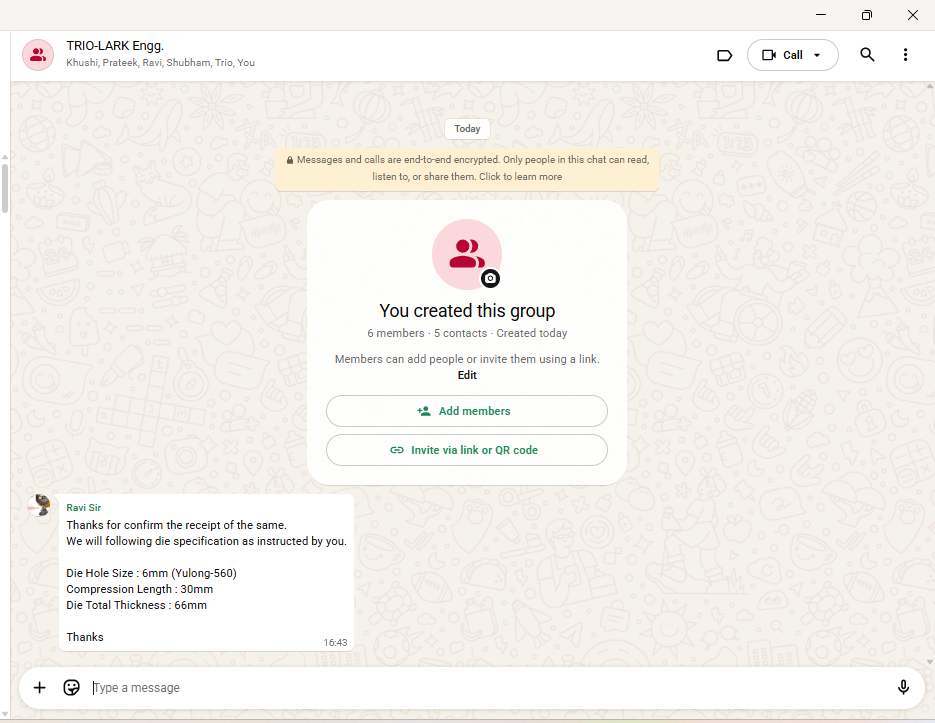This screenshot has height=723, width=935.
Task: Open the label icon in chat header
Action: click(725, 55)
